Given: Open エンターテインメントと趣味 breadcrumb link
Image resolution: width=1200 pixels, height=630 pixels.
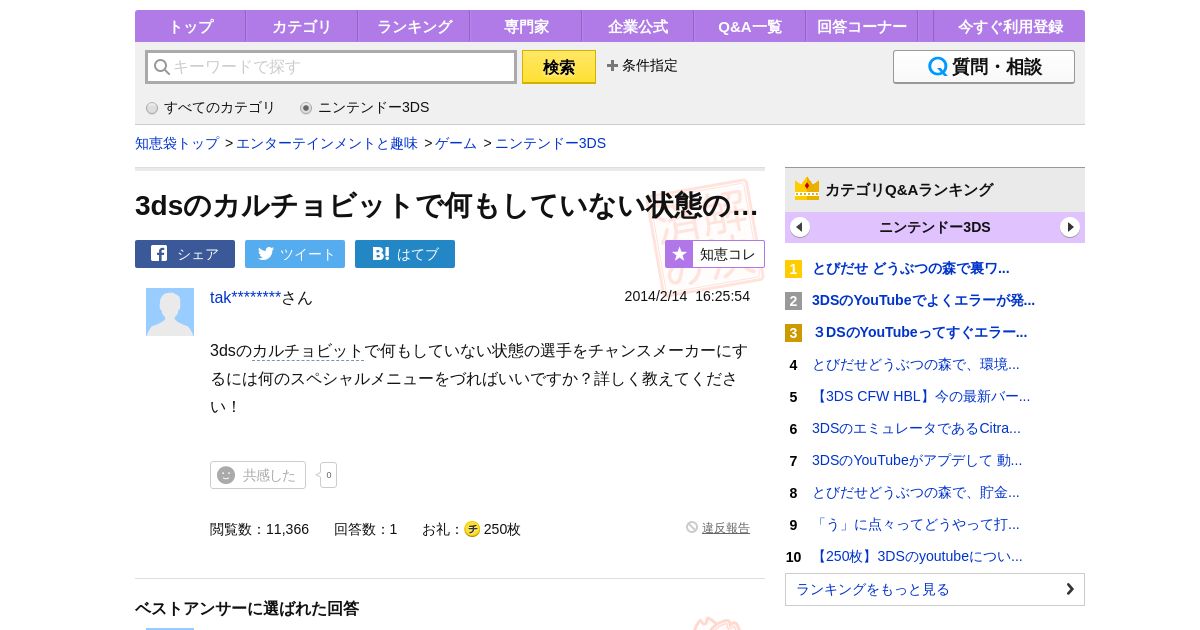Looking at the screenshot, I should [327, 143].
